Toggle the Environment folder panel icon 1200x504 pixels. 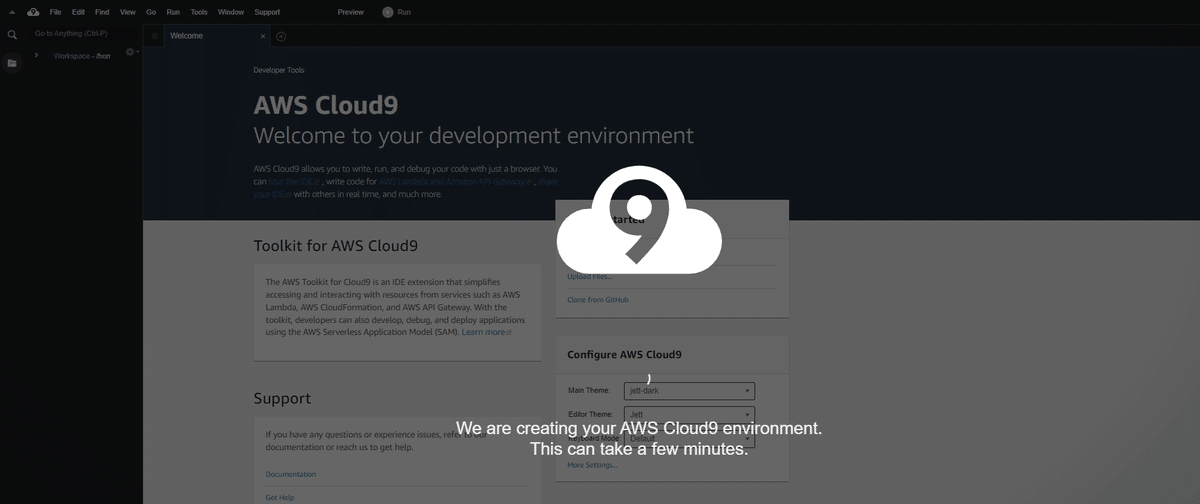(x=12, y=63)
